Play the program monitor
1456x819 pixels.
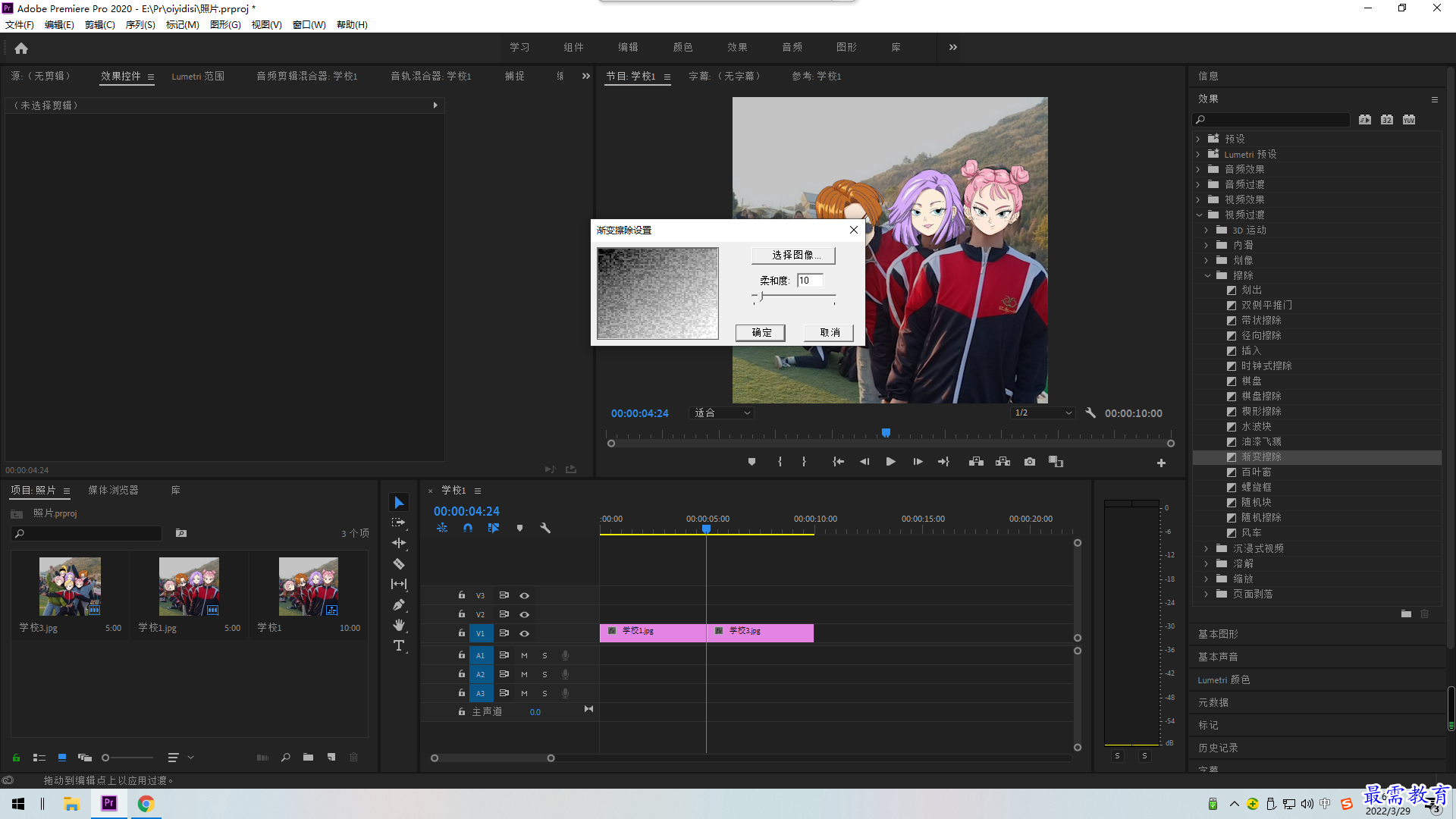(891, 462)
